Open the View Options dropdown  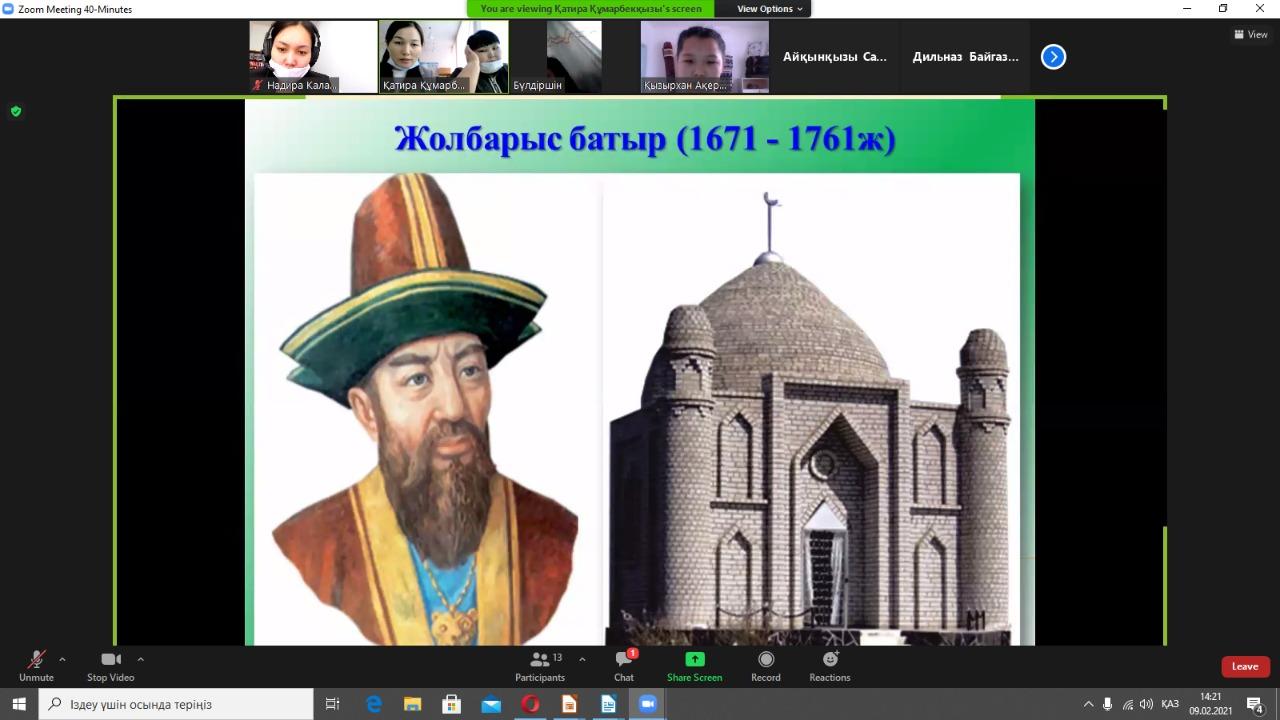pos(769,9)
